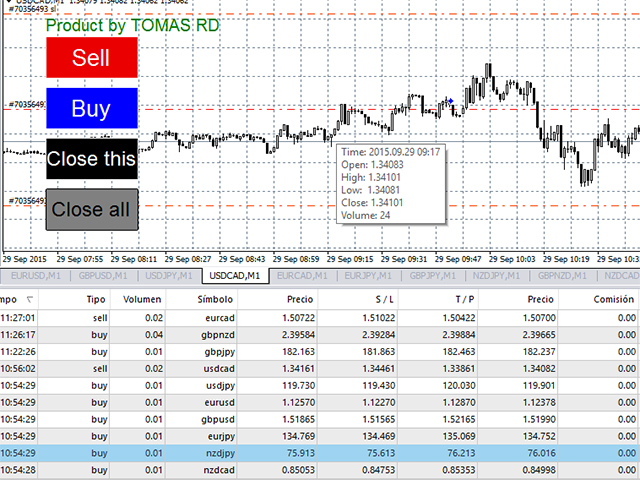640x480 pixels.
Task: Click the time column sort arrow
Action: pyautogui.click(x=29, y=300)
